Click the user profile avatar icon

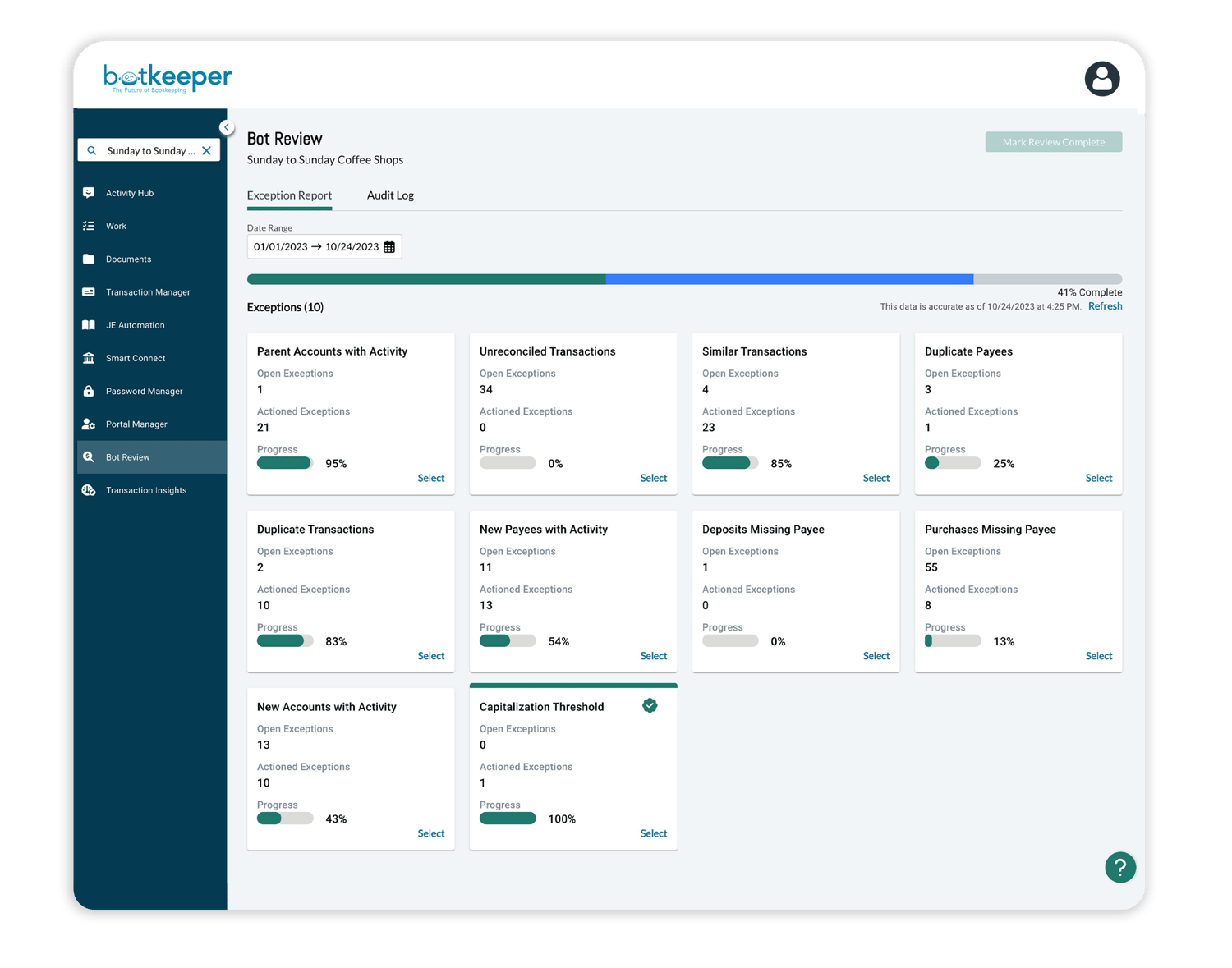pyautogui.click(x=1102, y=79)
